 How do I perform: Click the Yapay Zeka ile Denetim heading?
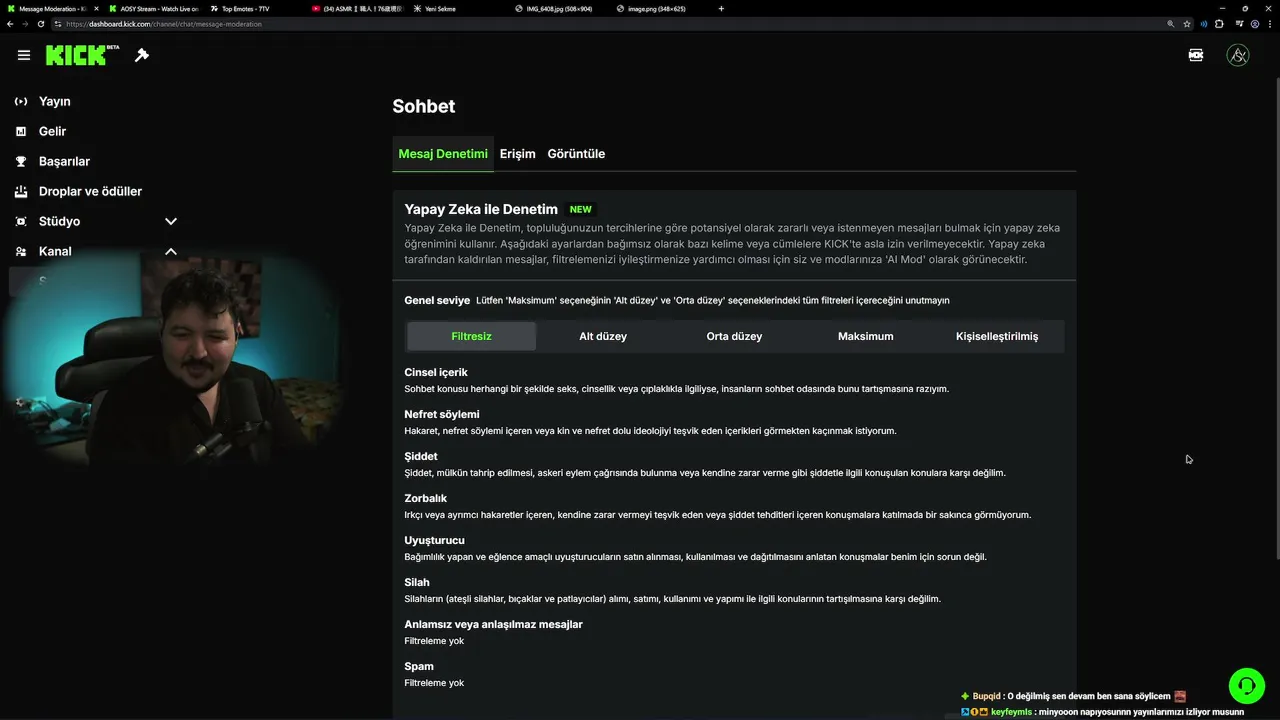point(481,209)
